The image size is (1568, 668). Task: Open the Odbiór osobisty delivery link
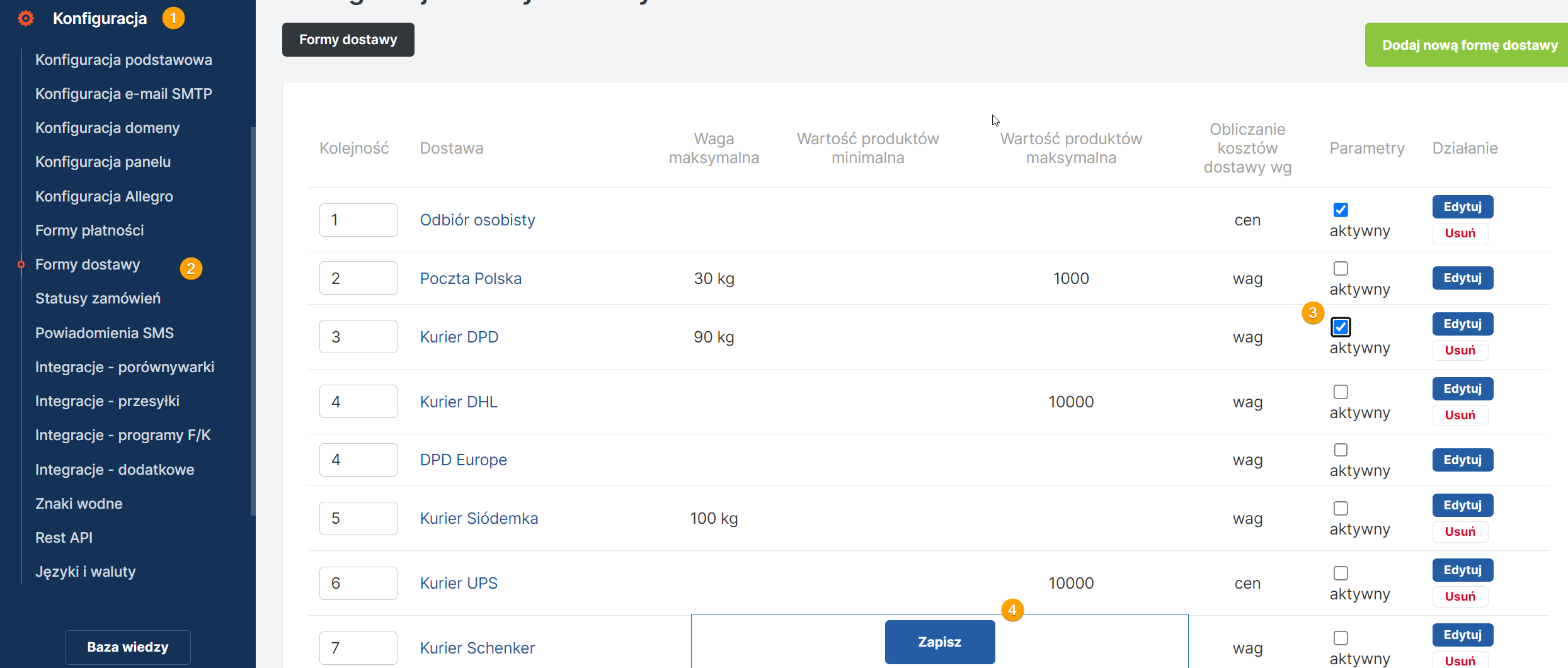pyautogui.click(x=478, y=220)
